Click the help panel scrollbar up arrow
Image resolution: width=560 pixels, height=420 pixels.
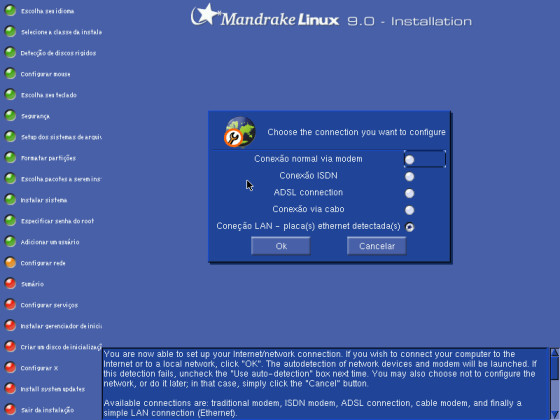pyautogui.click(x=555, y=352)
